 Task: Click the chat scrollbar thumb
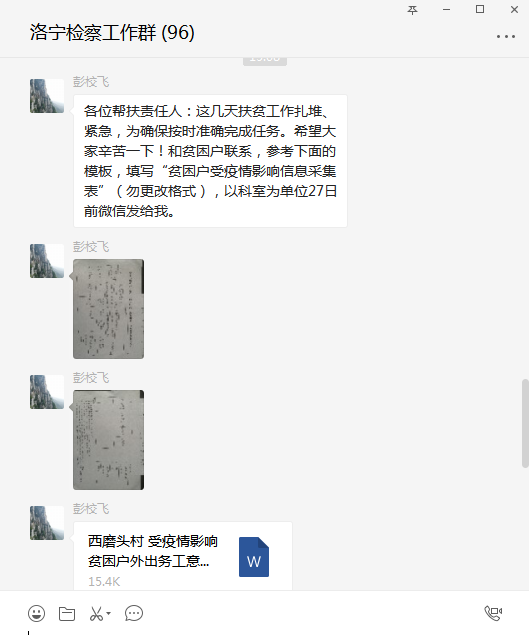pyautogui.click(x=525, y=423)
